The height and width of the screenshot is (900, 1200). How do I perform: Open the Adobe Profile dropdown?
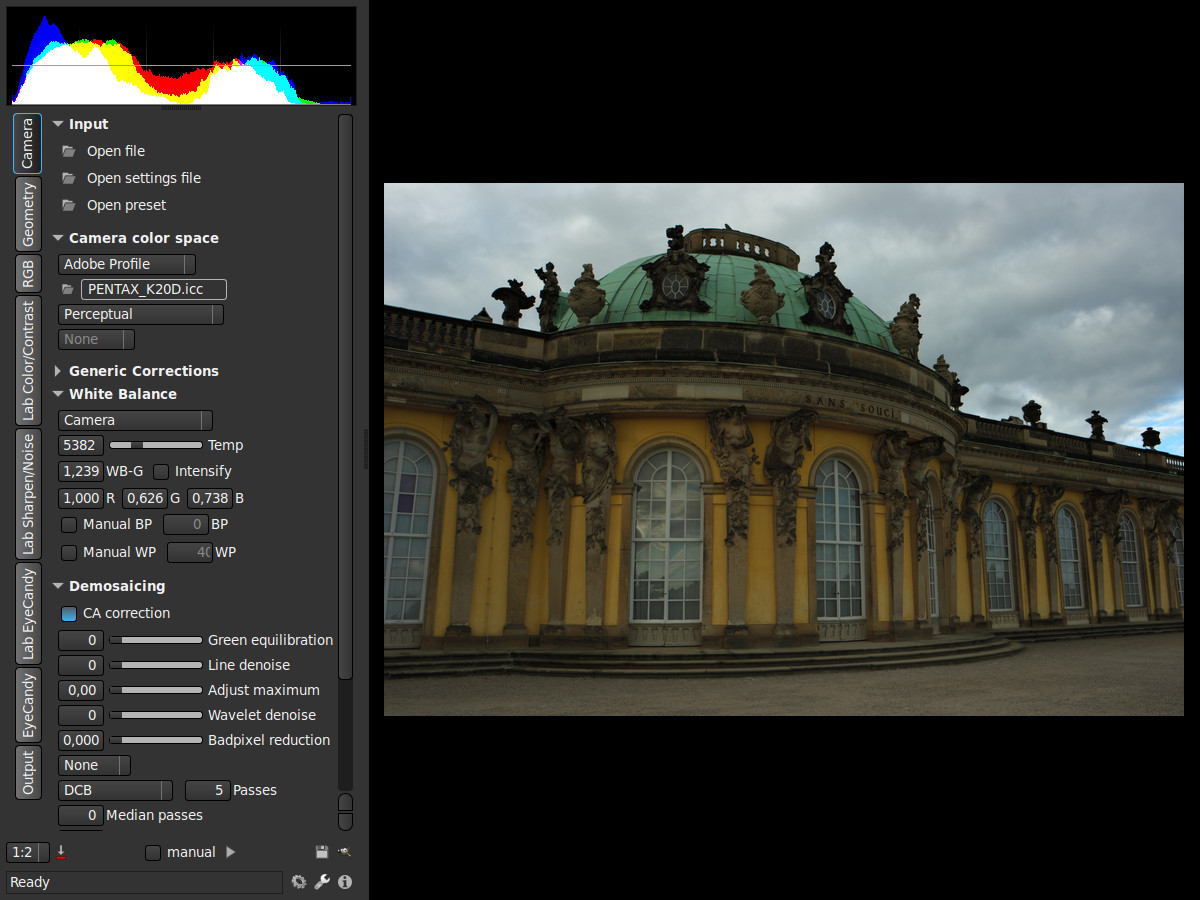(126, 264)
